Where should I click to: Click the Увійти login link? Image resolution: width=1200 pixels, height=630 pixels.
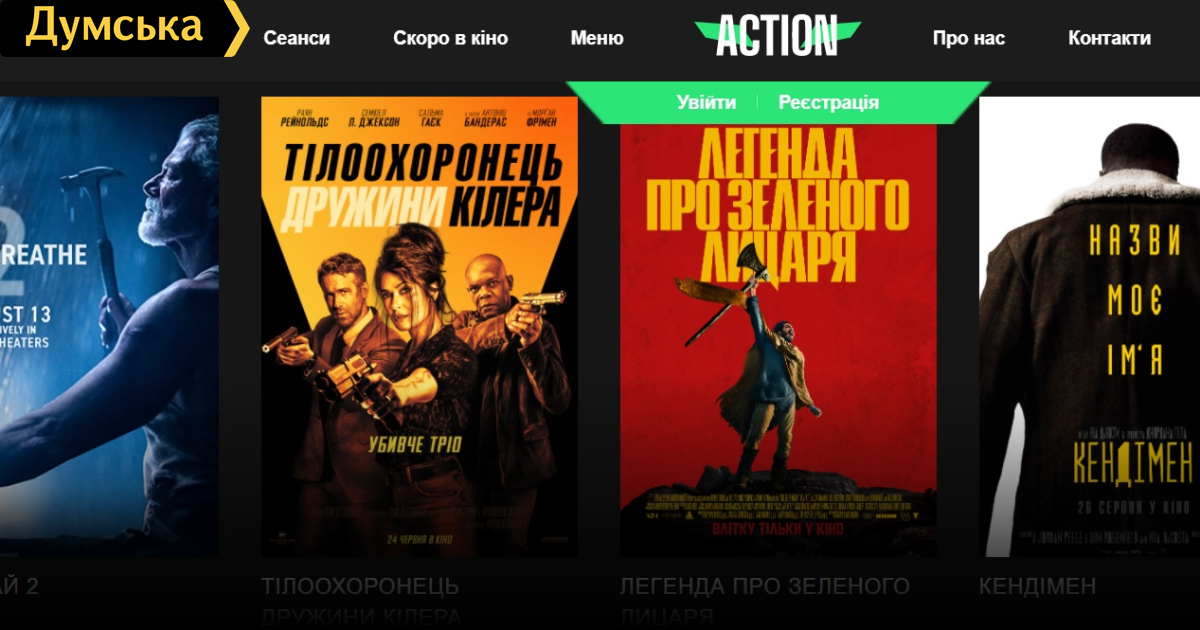coord(706,102)
